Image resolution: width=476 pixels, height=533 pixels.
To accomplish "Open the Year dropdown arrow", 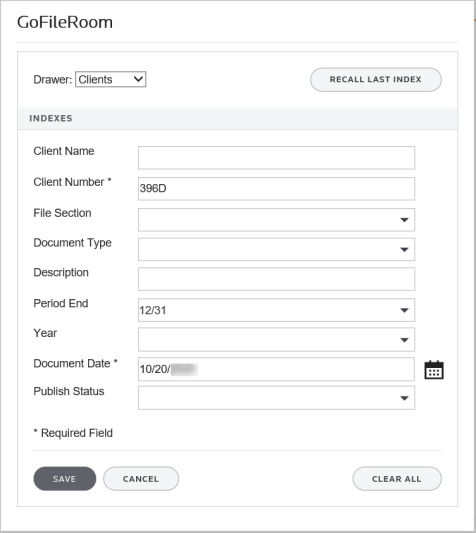I will point(404,340).
